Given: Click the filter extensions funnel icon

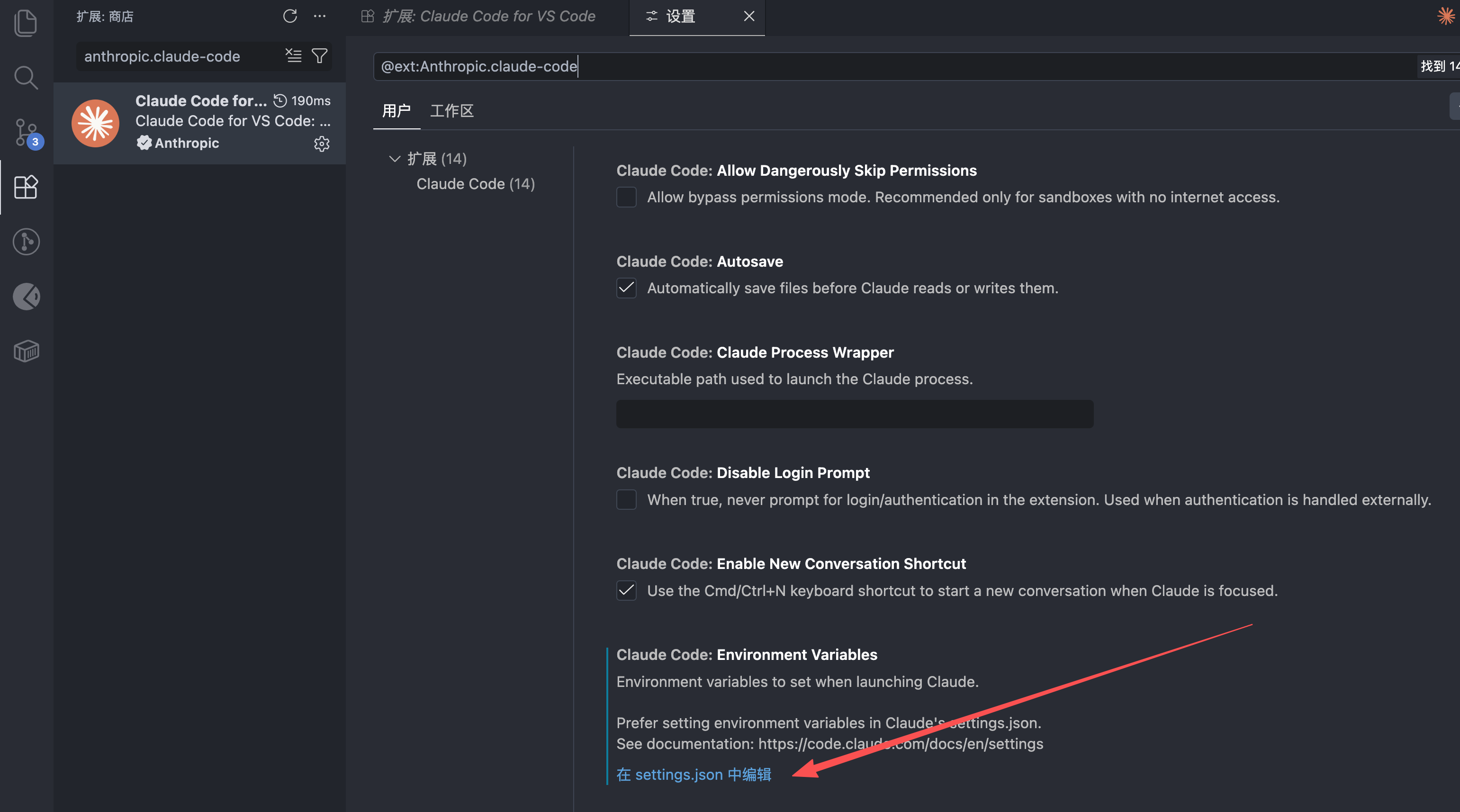Looking at the screenshot, I should 320,55.
